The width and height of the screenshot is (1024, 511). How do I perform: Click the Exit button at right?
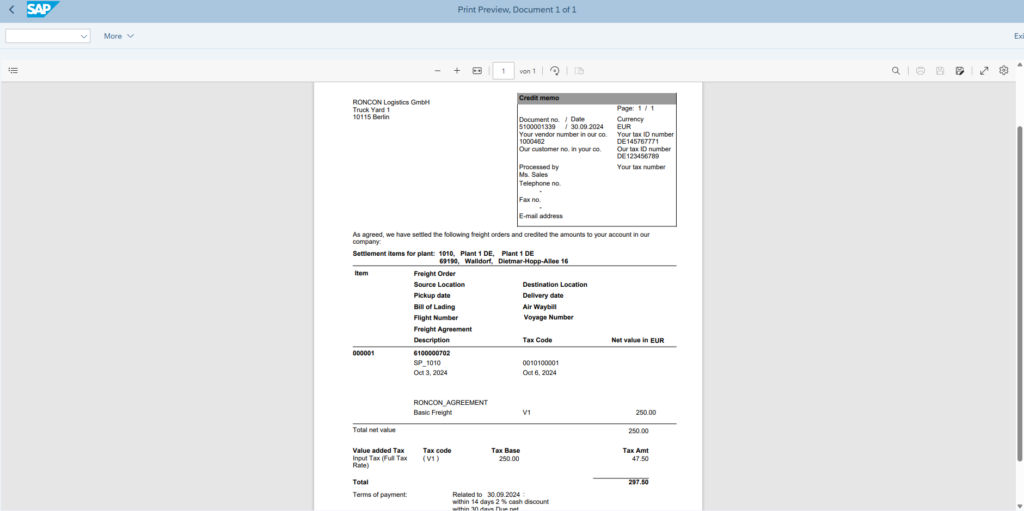point(1018,36)
